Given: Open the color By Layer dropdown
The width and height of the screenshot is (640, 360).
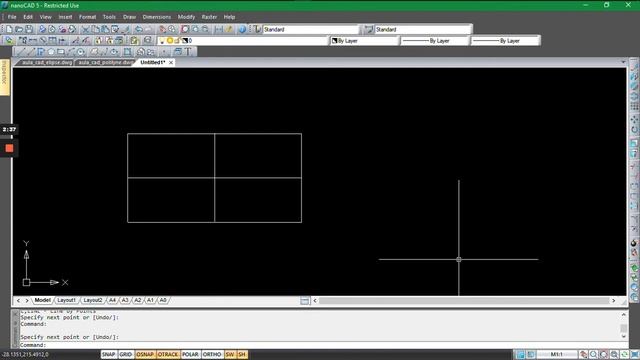Looking at the screenshot, I should [x=365, y=41].
